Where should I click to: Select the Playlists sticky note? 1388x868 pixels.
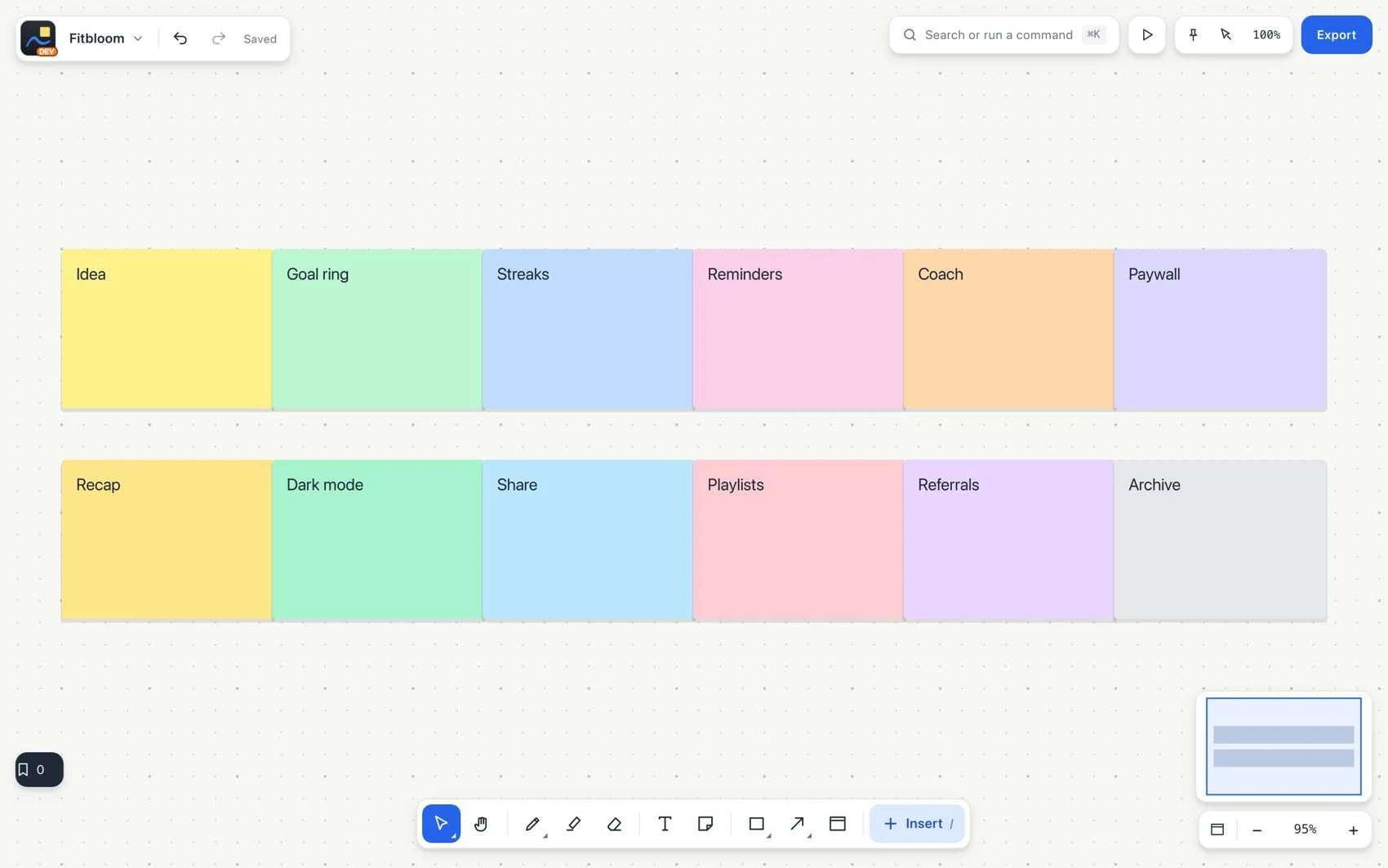click(798, 540)
